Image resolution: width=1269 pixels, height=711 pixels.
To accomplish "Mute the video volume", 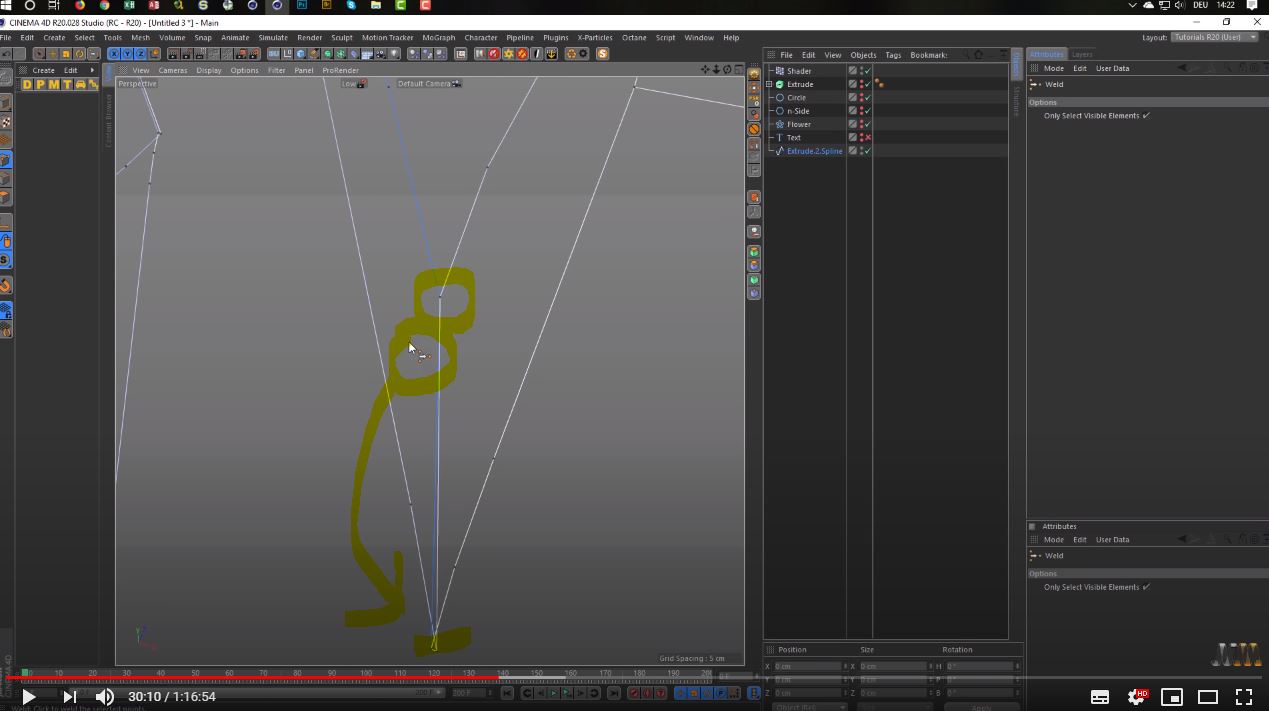I will [x=105, y=696].
